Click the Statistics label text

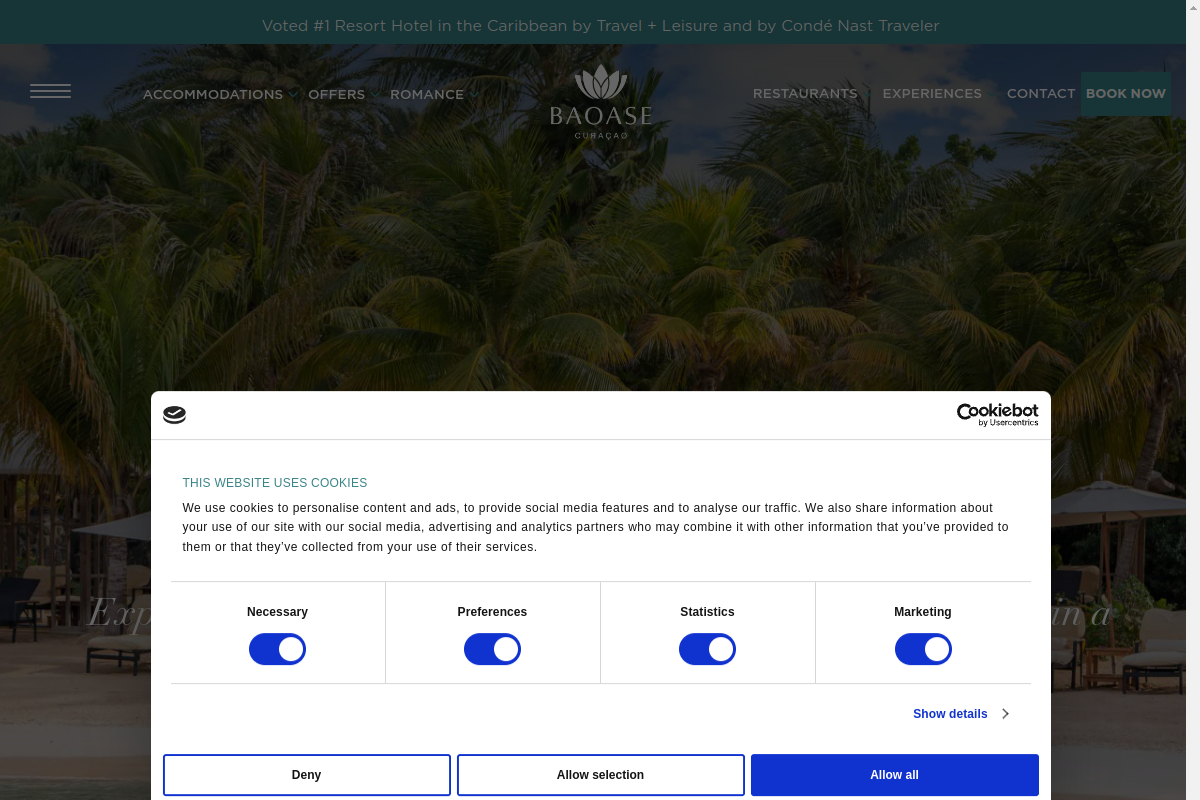pyautogui.click(x=707, y=612)
